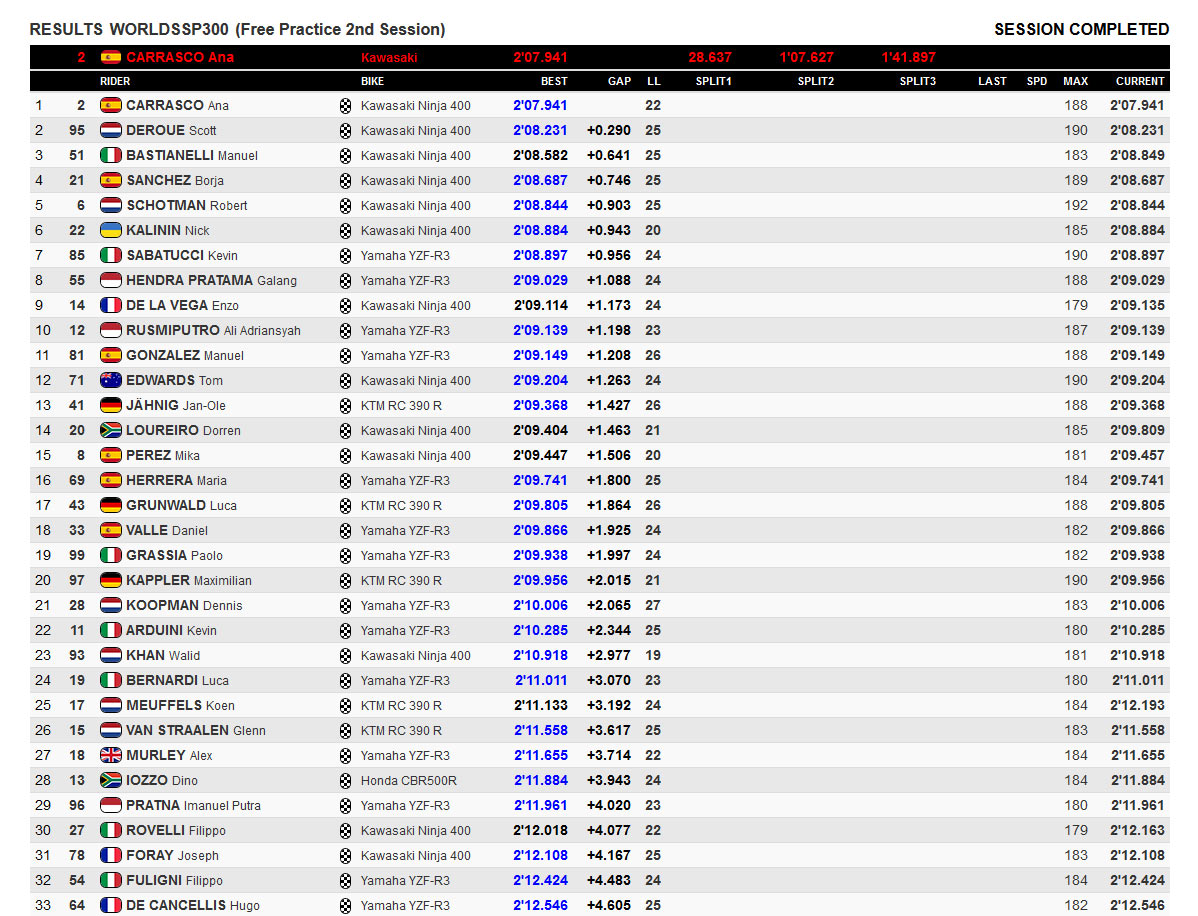Click the GAP column header
This screenshot has width=1198, height=916.
[619, 81]
